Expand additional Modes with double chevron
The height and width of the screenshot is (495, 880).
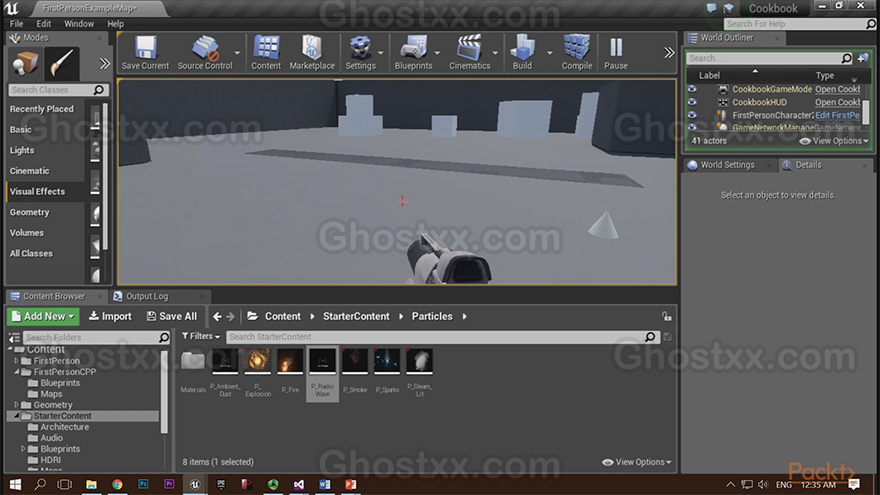coord(105,63)
